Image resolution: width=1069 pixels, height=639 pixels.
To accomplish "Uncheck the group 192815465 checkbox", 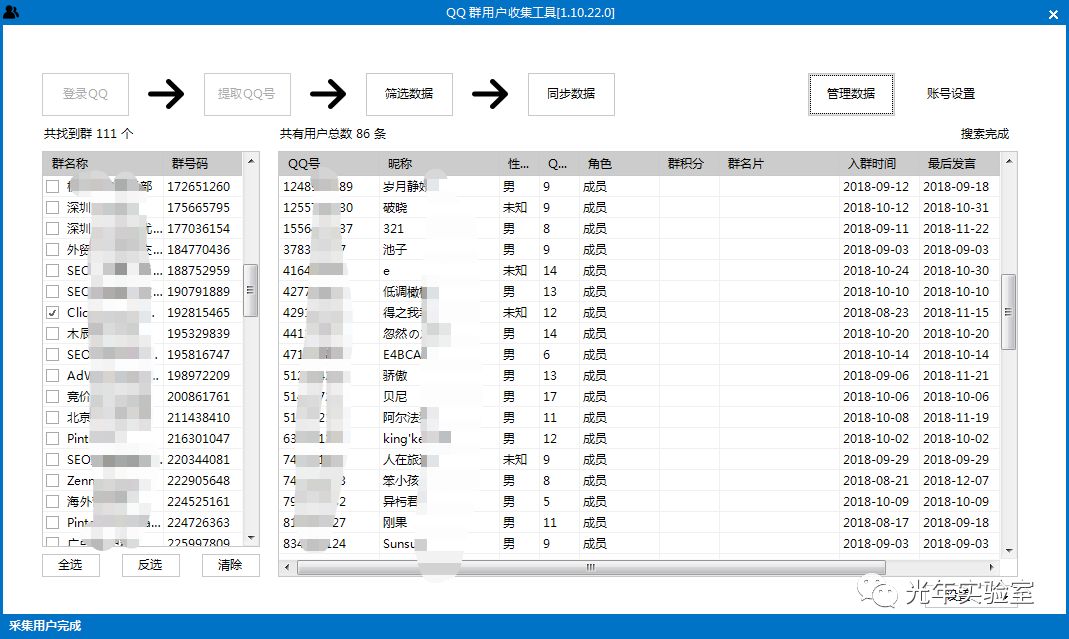I will [x=52, y=312].
